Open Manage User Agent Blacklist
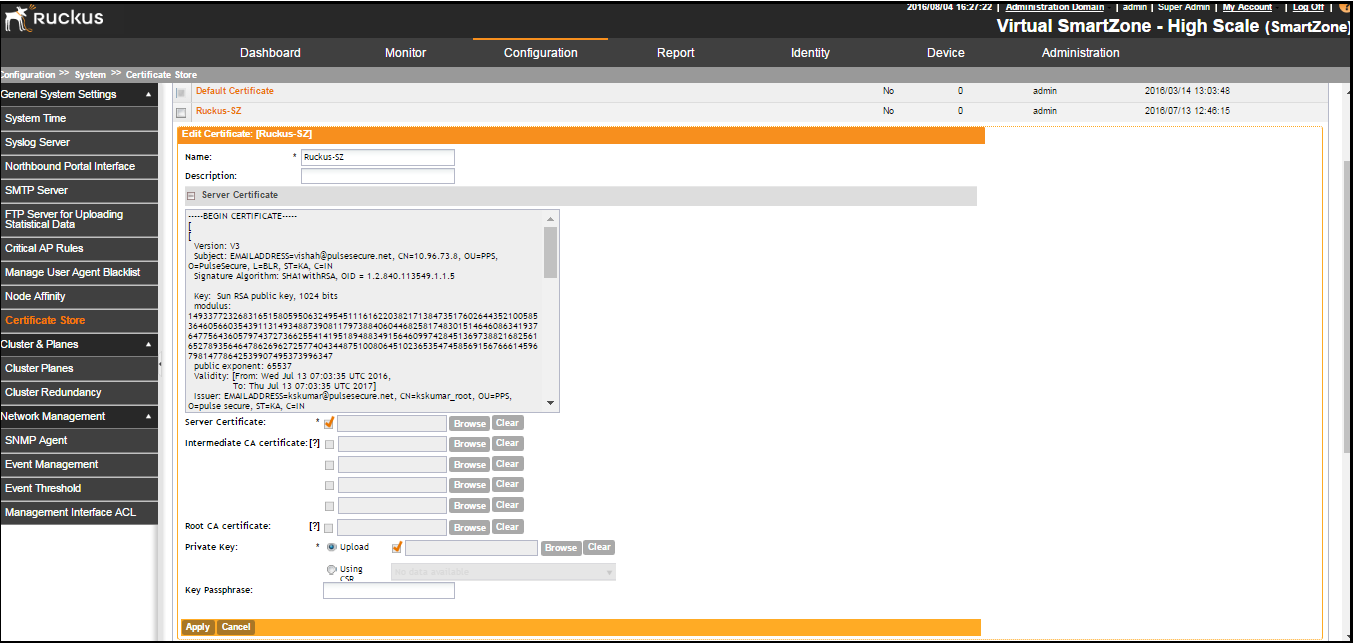 [x=79, y=272]
